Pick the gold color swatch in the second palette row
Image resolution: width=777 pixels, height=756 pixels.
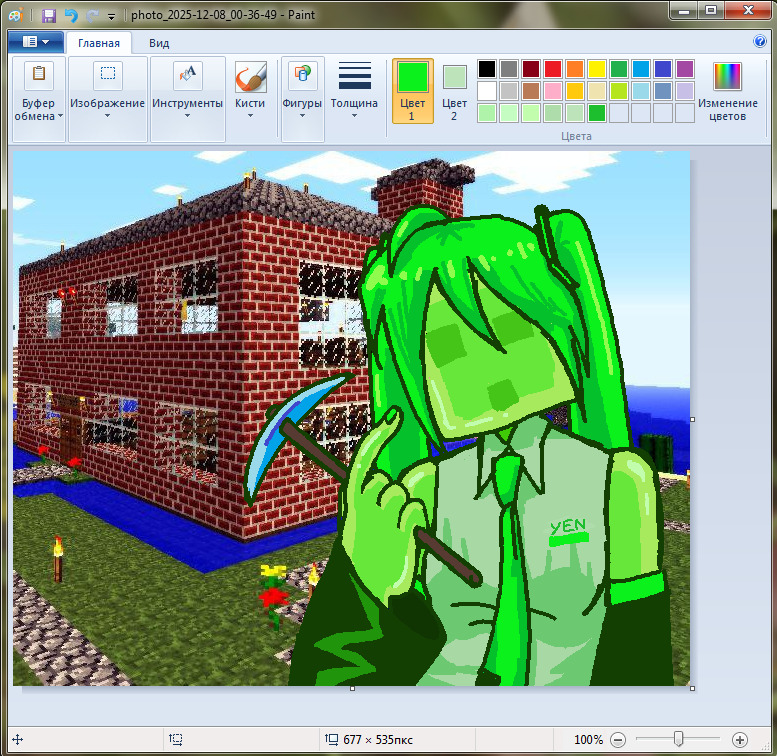[x=575, y=91]
